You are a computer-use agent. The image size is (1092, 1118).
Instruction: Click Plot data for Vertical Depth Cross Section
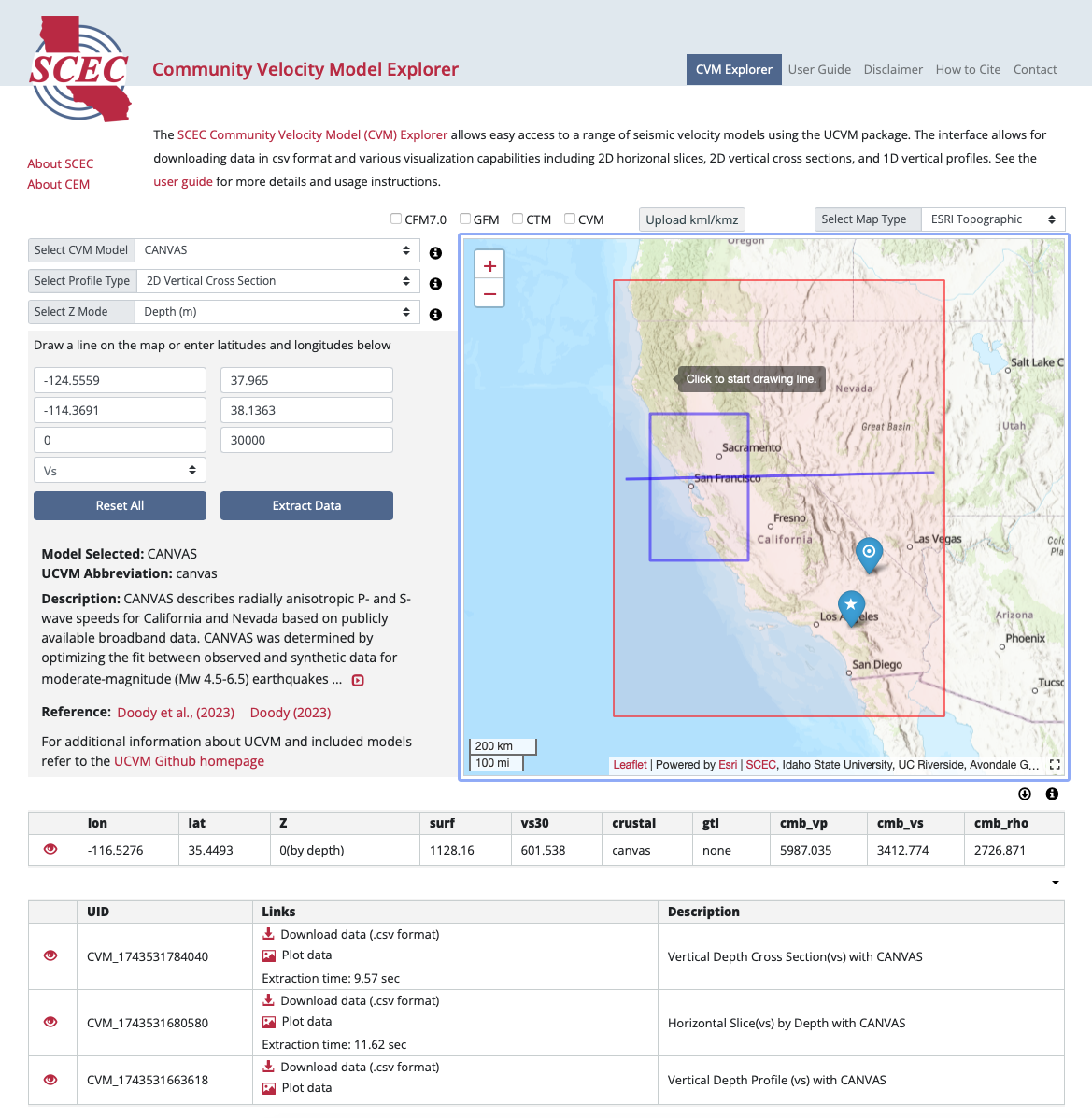click(306, 955)
